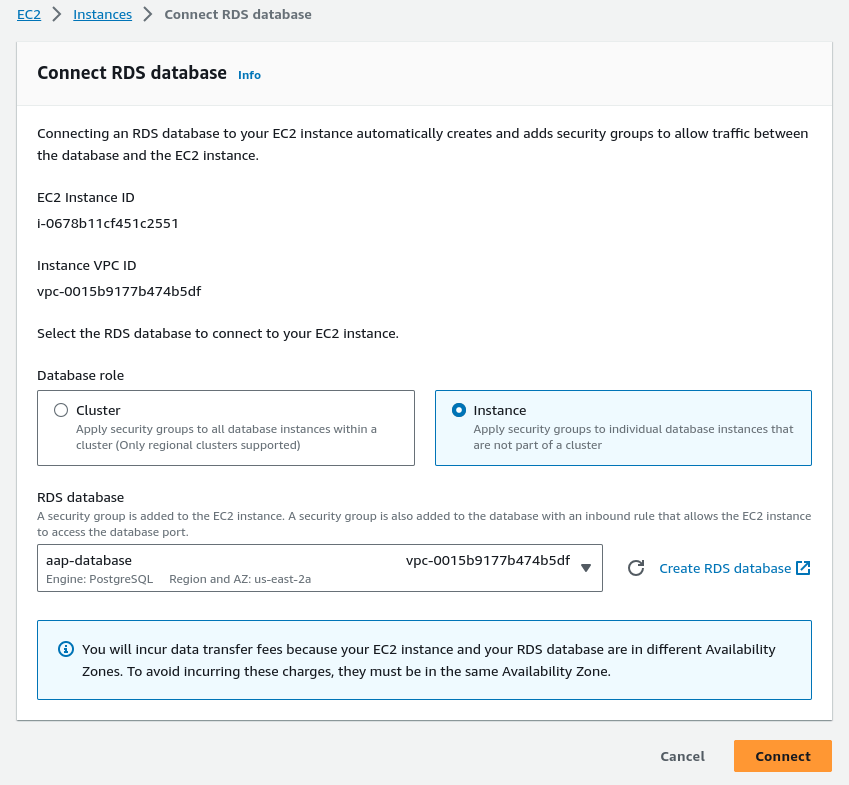Follow the Create RDS database link
This screenshot has width=849, height=785.
[x=725, y=568]
